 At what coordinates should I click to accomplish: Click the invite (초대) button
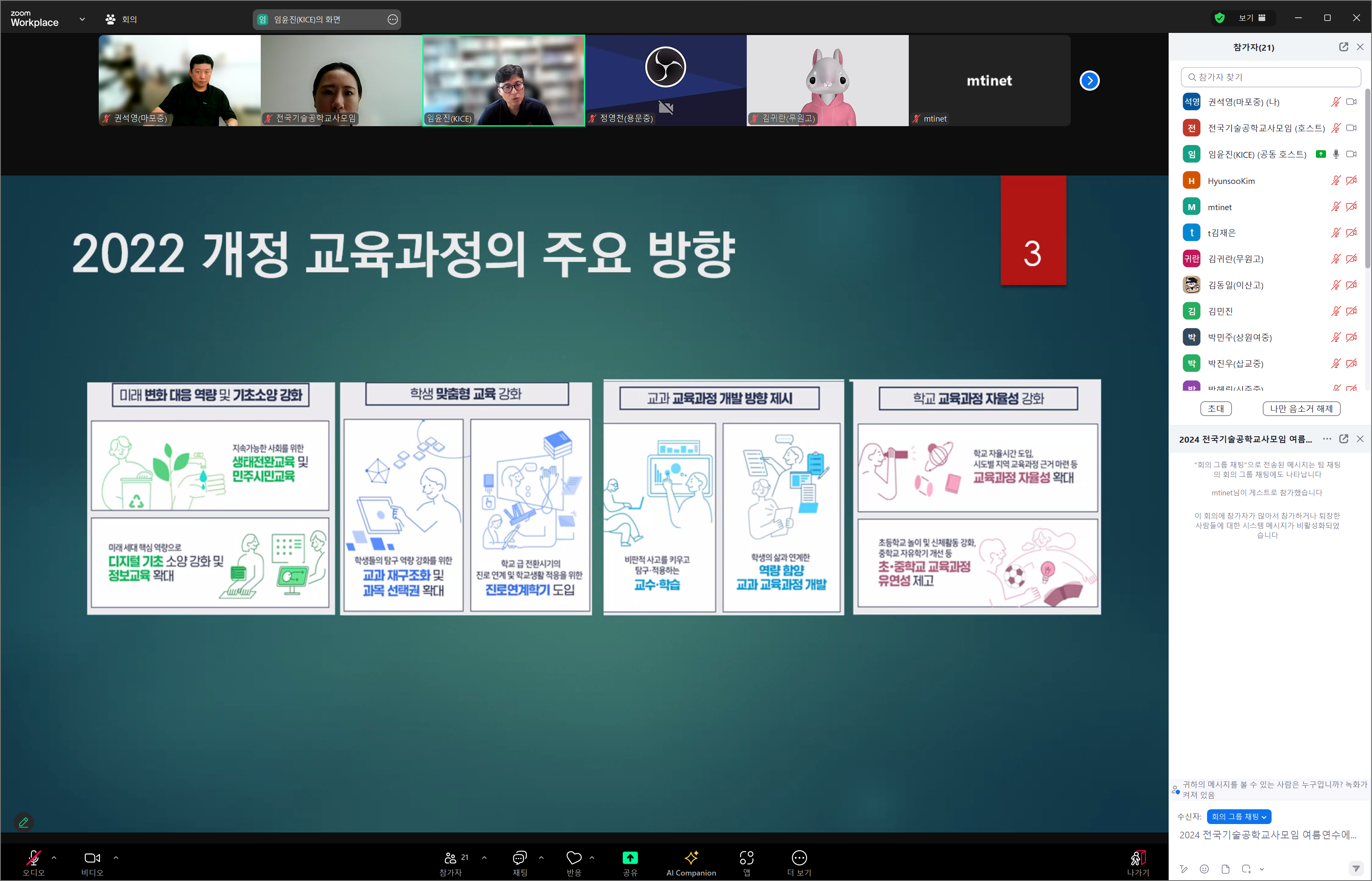[x=1216, y=408]
